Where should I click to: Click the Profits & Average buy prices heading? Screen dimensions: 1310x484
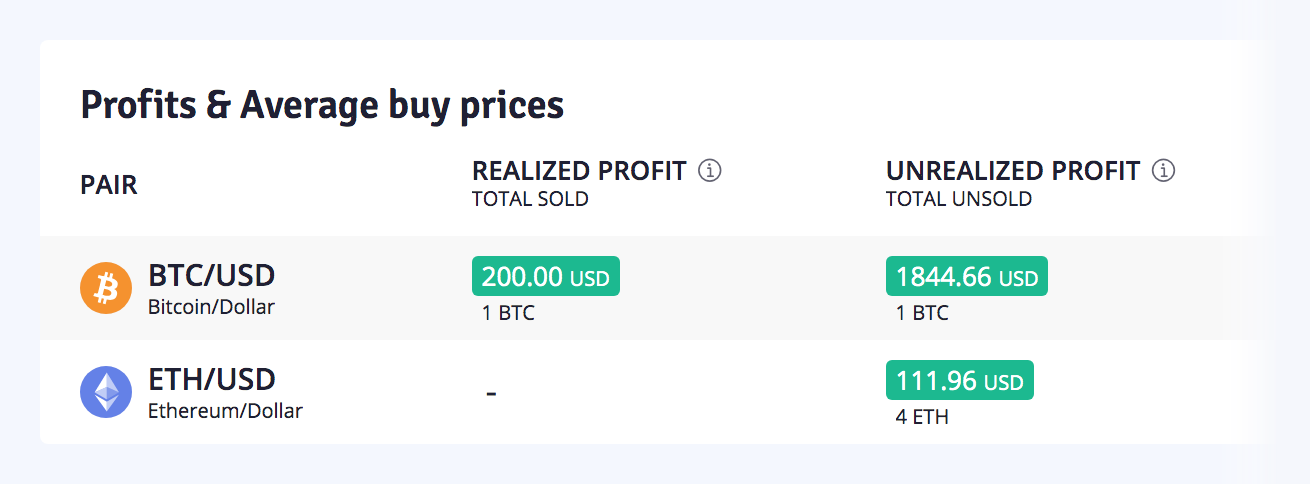click(322, 104)
